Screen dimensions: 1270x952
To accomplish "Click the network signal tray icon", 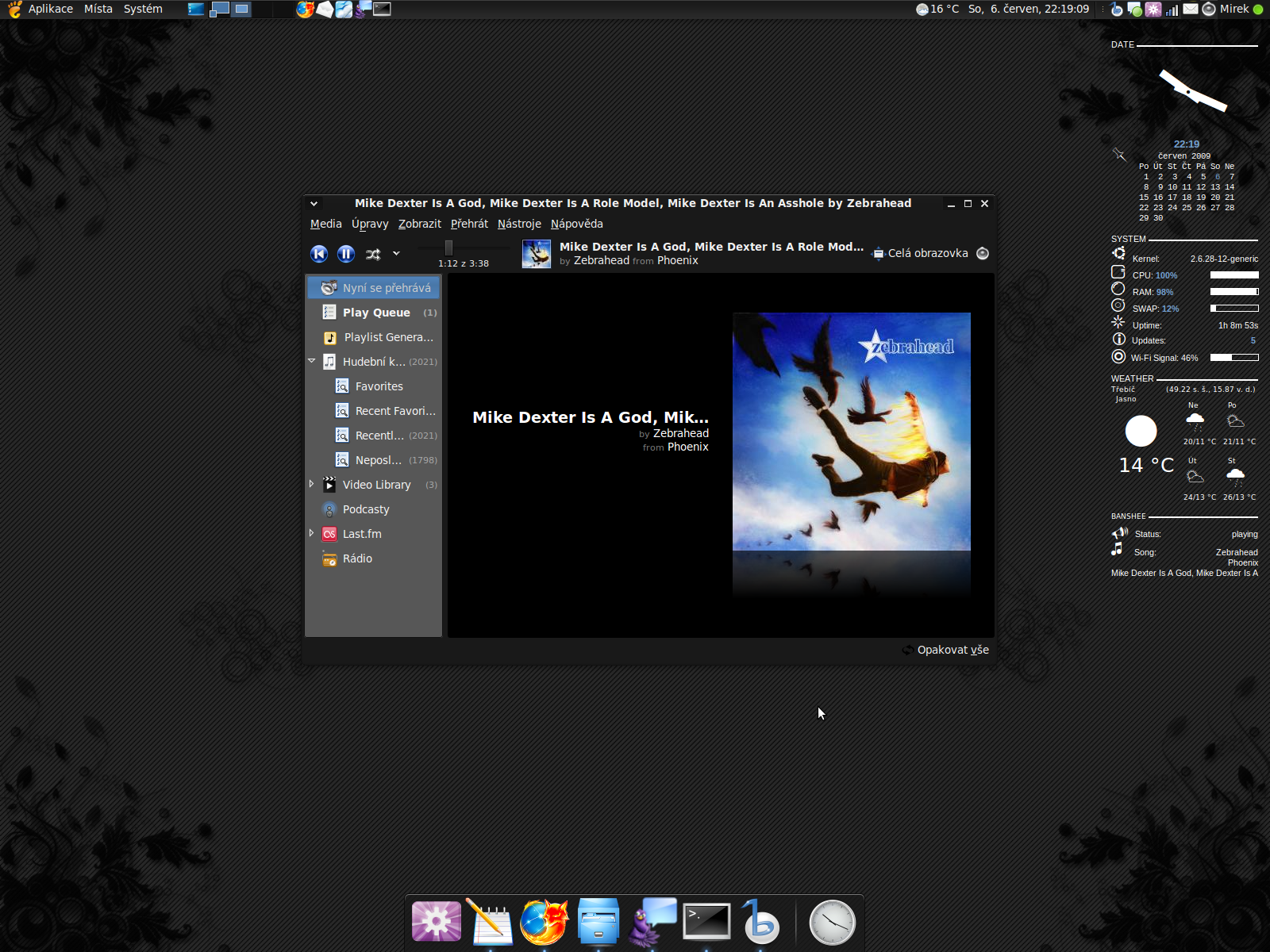I will point(1172,10).
